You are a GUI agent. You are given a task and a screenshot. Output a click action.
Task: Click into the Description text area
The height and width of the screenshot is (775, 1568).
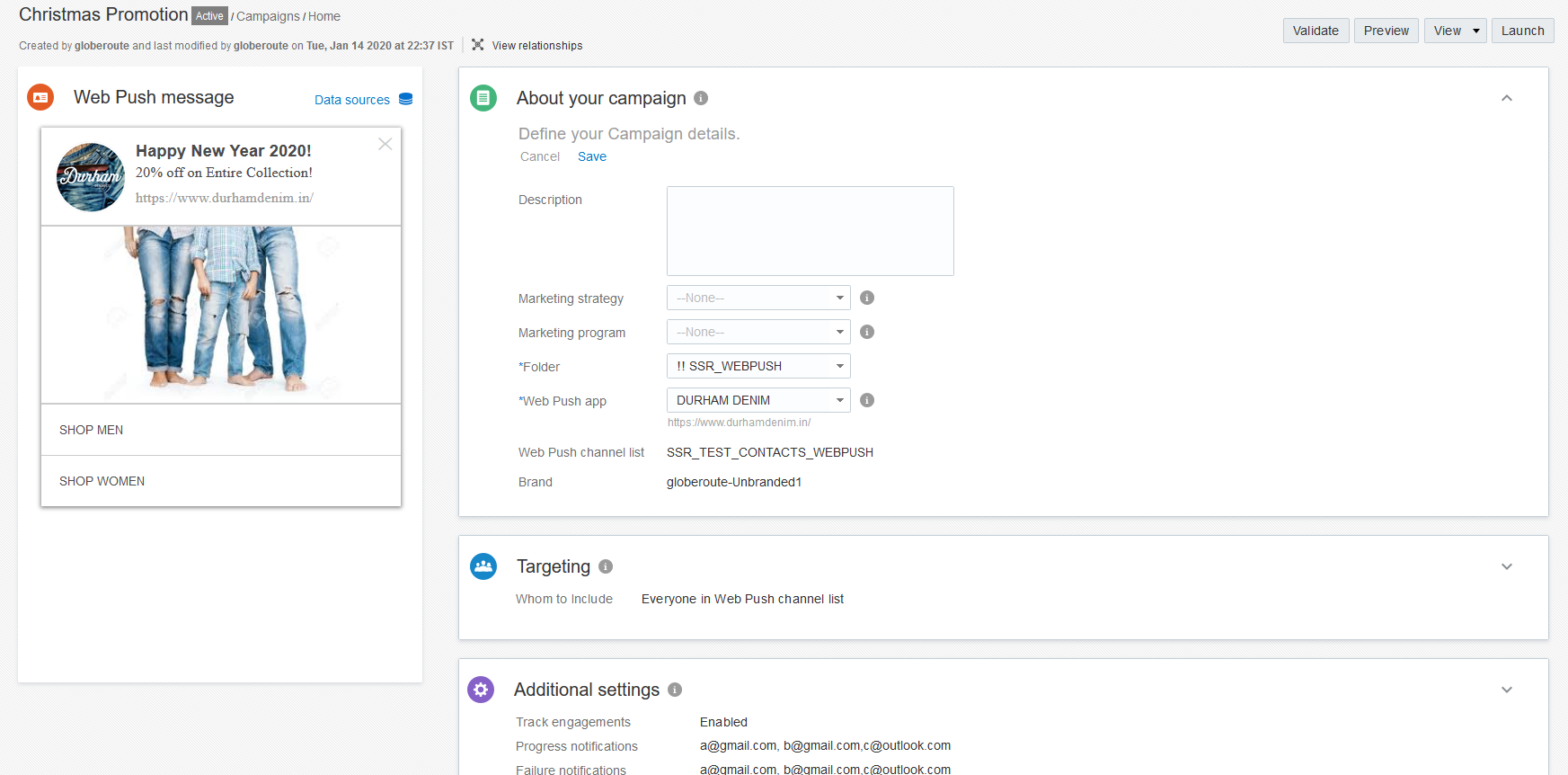click(x=810, y=231)
